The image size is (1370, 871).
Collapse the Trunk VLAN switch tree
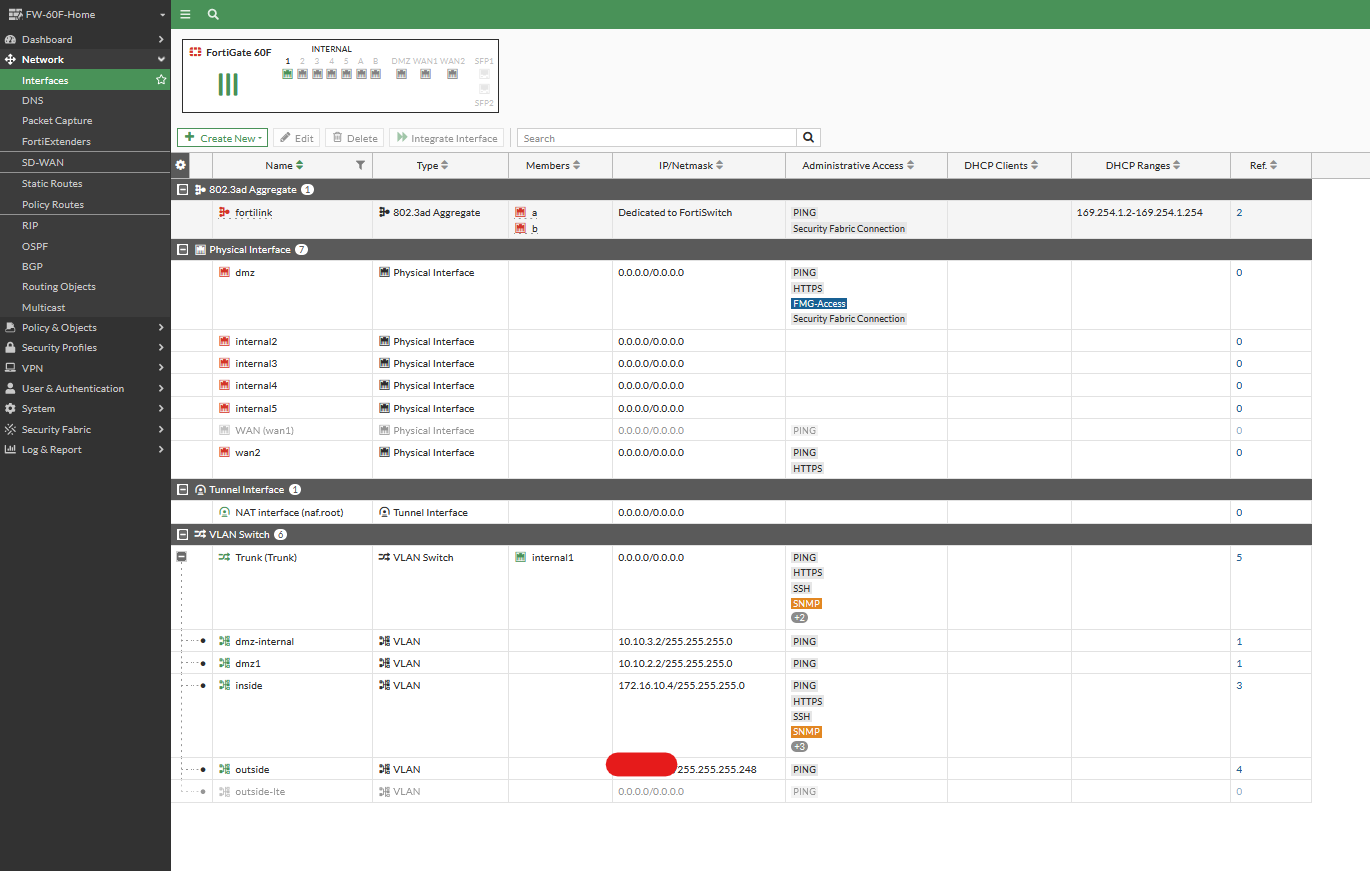click(x=181, y=557)
